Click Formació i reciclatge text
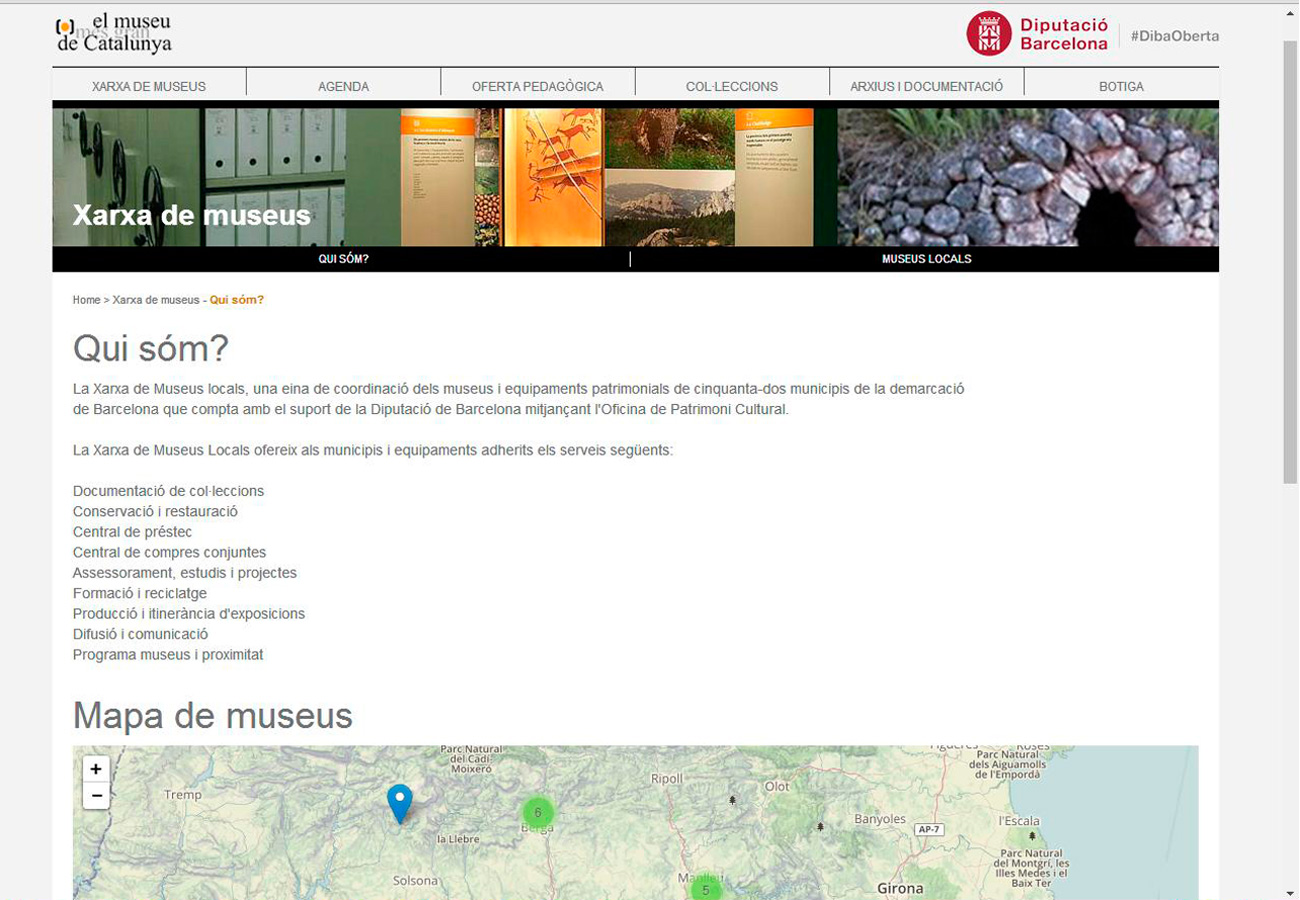The height and width of the screenshot is (900, 1300). point(140,593)
